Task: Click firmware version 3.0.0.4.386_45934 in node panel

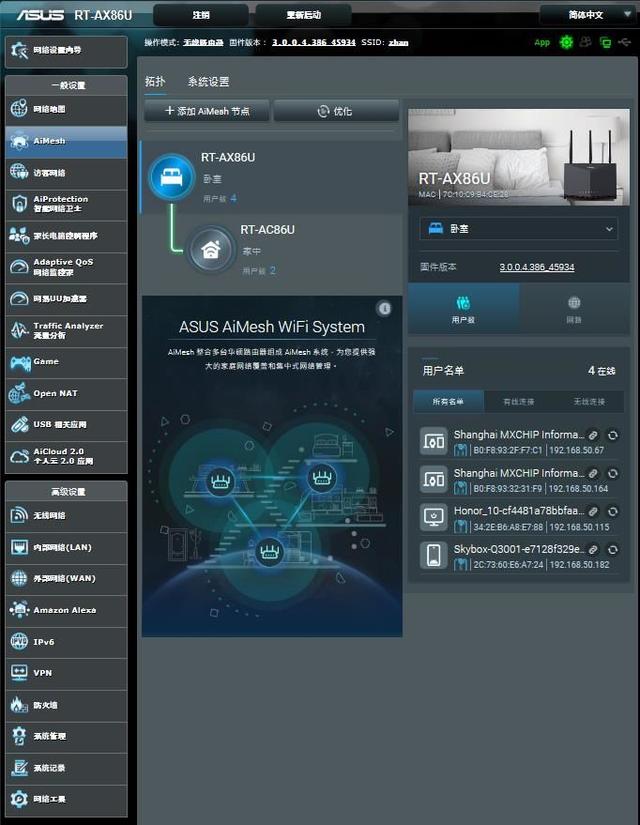Action: [537, 267]
